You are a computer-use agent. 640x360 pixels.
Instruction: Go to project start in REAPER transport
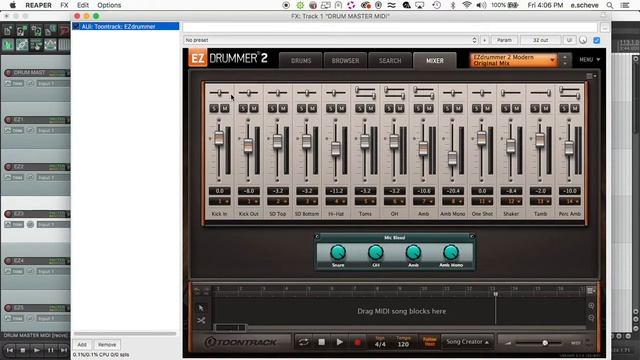click(x=10, y=350)
